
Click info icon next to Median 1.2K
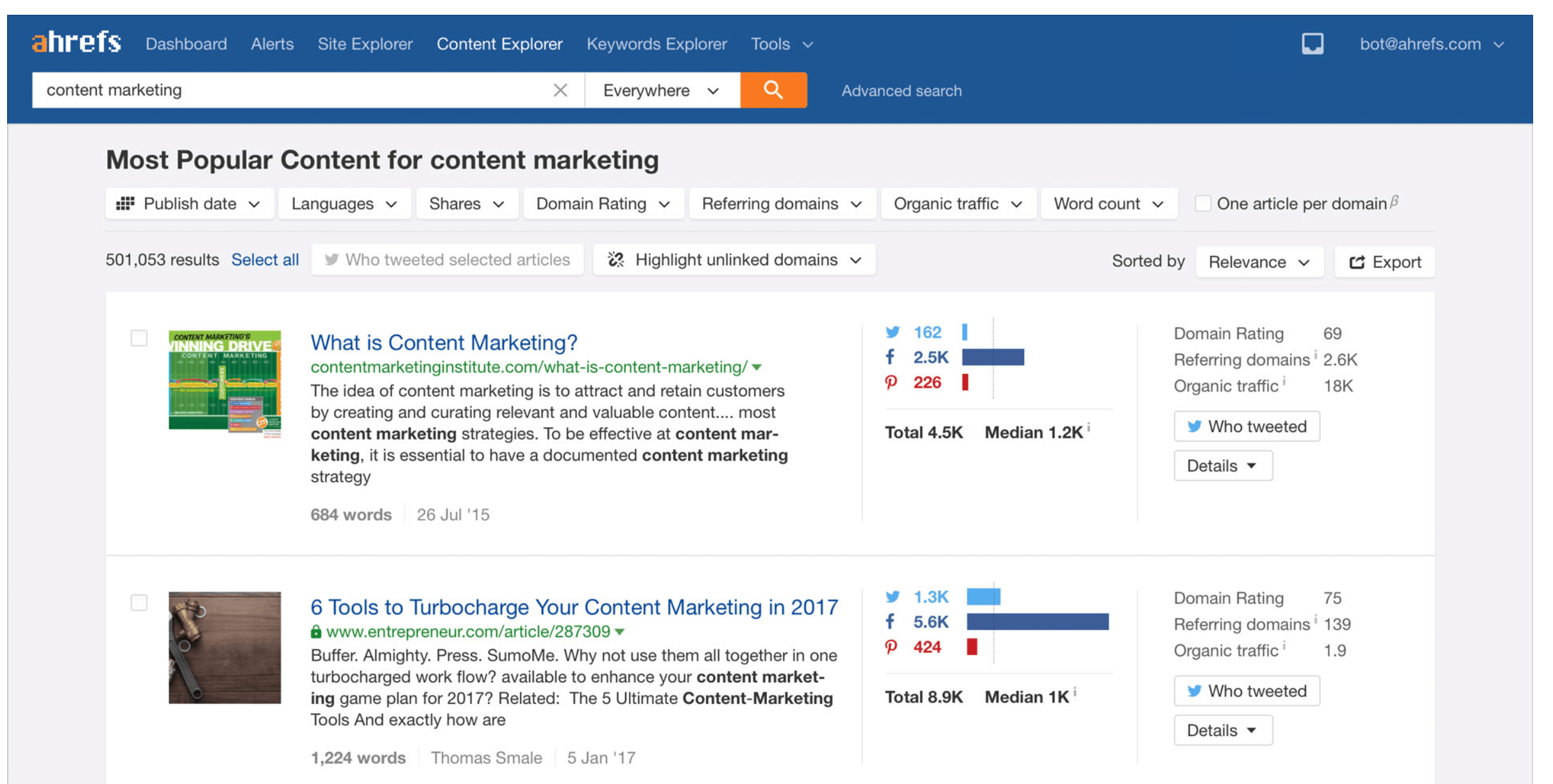coord(1089,428)
